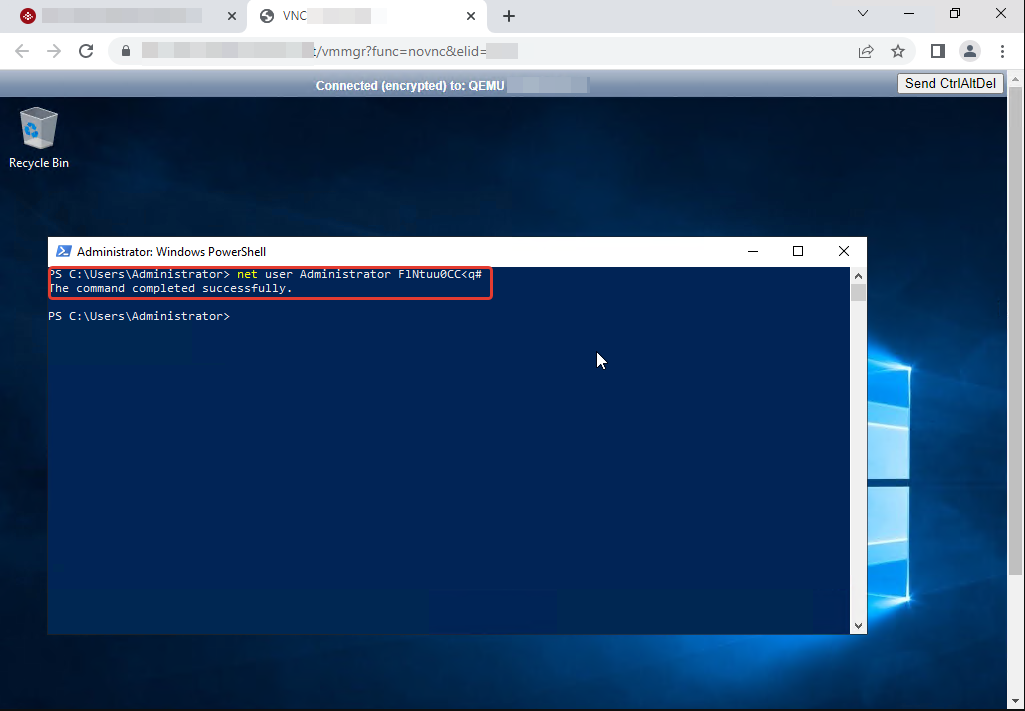This screenshot has height=711, width=1025.
Task: Click the browser reload icon
Action: point(88,50)
